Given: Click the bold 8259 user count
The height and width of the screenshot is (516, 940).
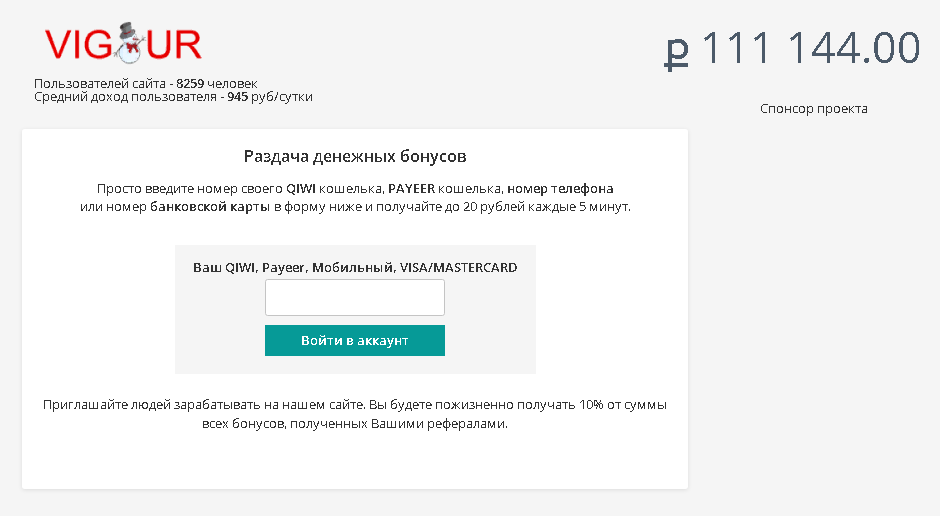Looking at the screenshot, I should [190, 83].
